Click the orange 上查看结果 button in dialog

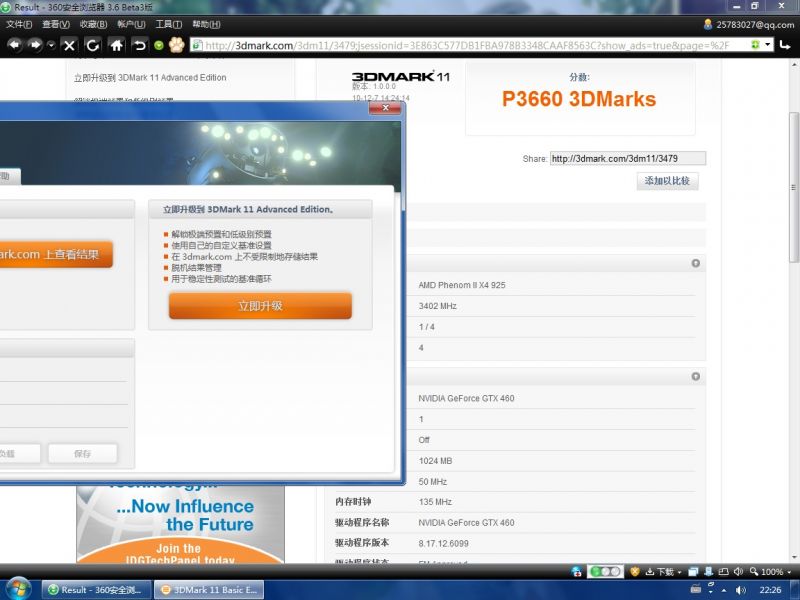(x=56, y=254)
